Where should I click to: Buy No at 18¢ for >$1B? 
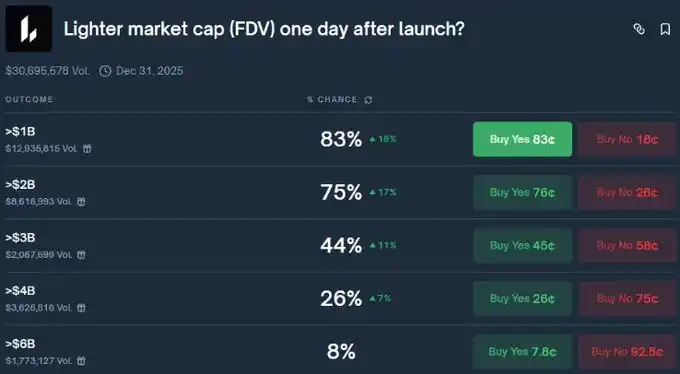(627, 139)
